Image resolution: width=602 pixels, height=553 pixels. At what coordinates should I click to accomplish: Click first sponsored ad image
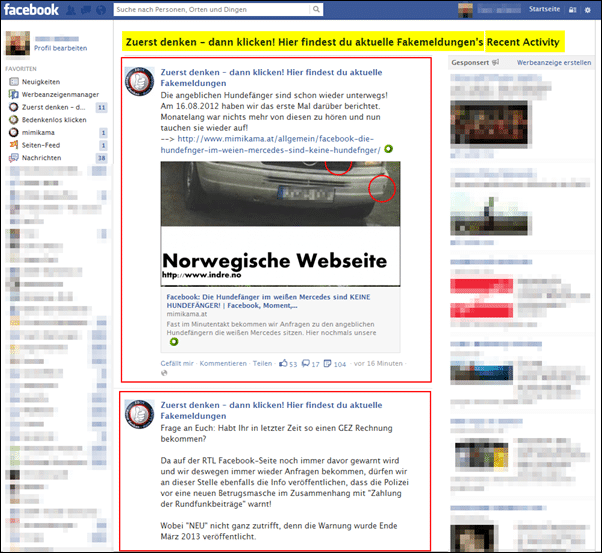[x=489, y=123]
